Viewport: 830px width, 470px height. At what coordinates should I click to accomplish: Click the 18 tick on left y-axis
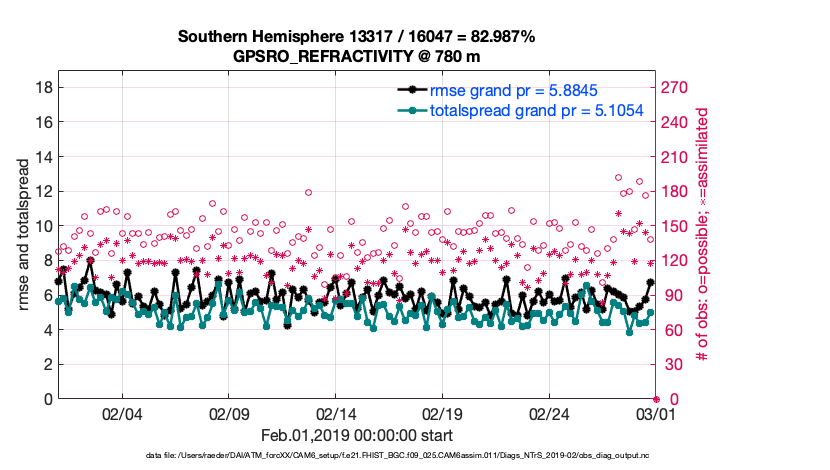[x=43, y=87]
